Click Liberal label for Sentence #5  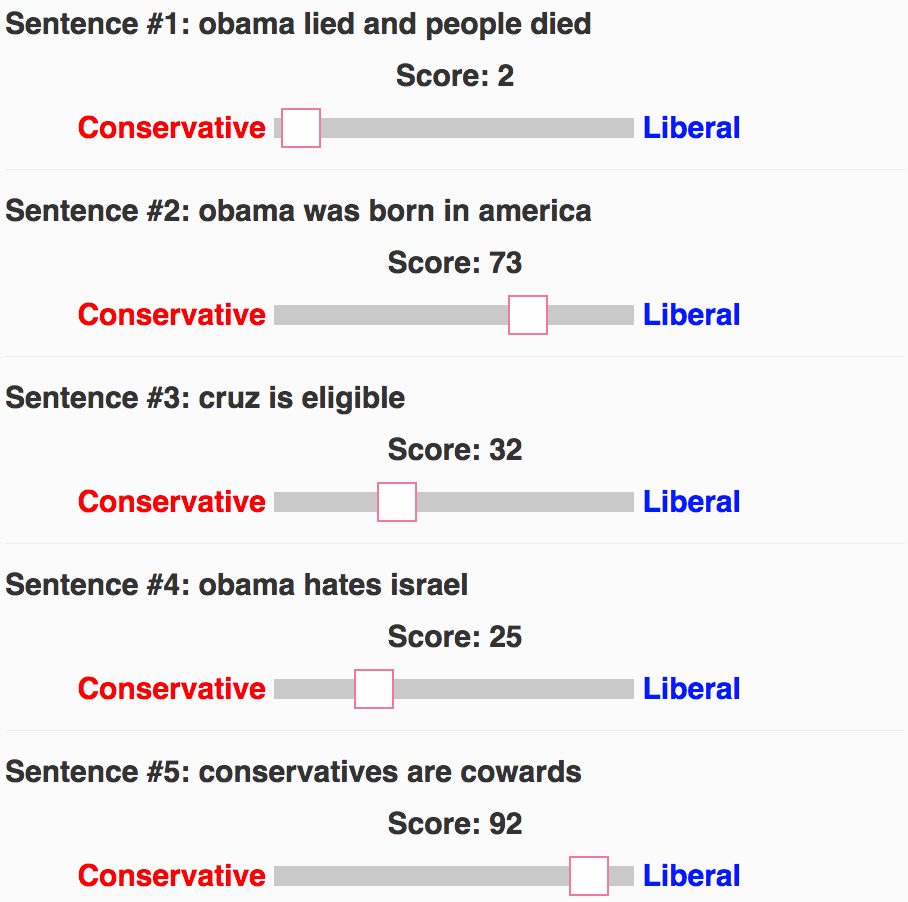point(691,875)
